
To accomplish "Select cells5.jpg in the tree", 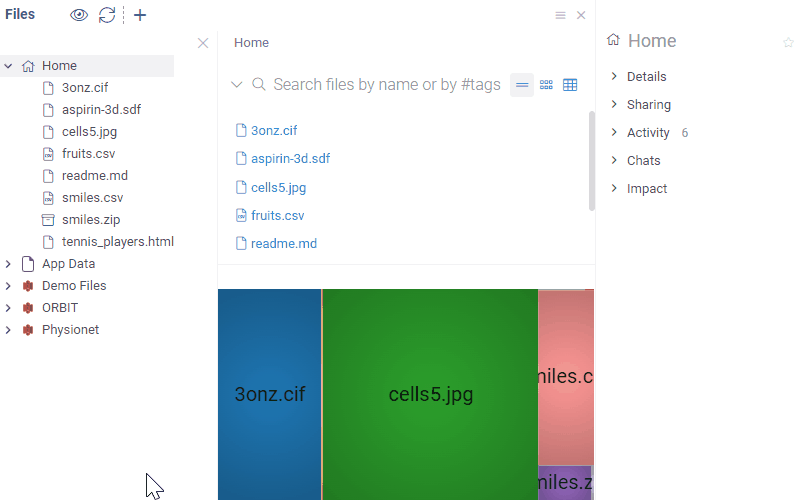I will click(x=89, y=132).
